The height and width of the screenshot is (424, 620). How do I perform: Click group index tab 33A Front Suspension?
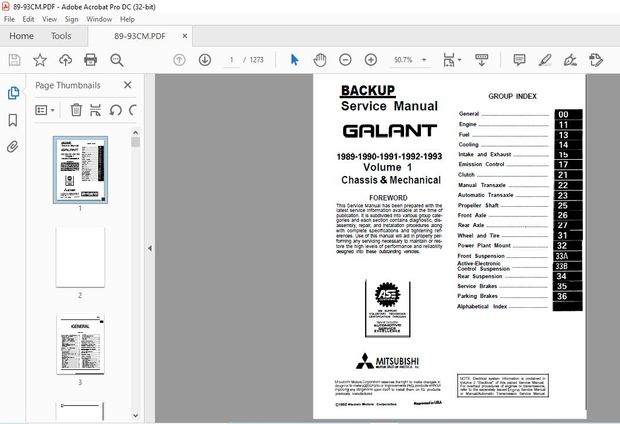click(x=568, y=256)
